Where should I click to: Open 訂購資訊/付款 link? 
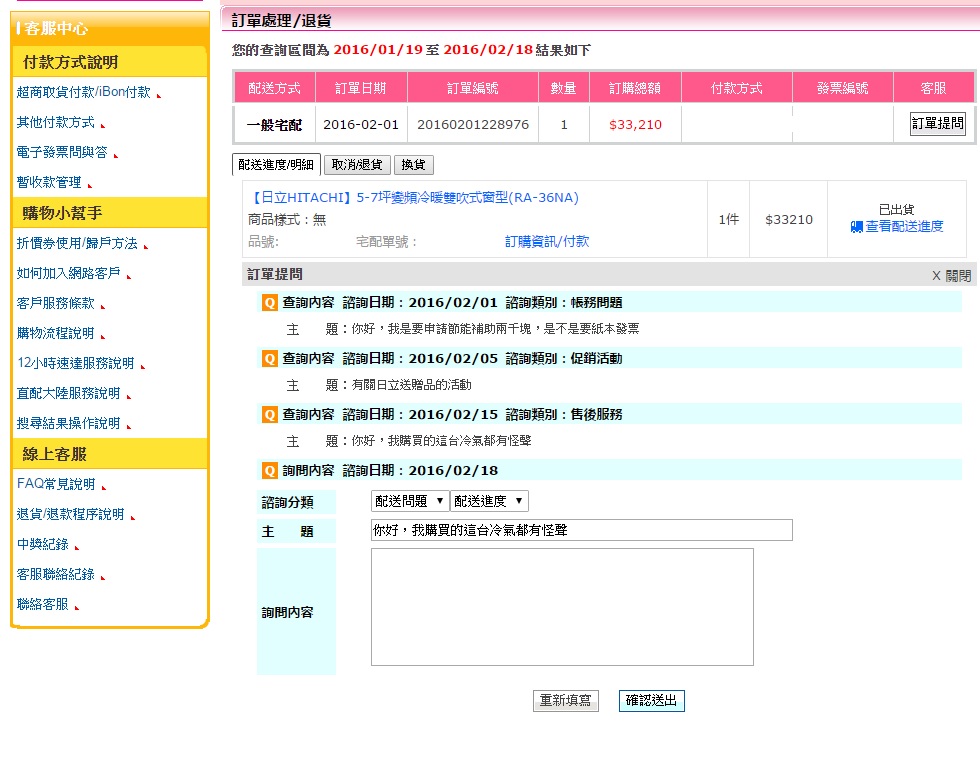point(547,241)
